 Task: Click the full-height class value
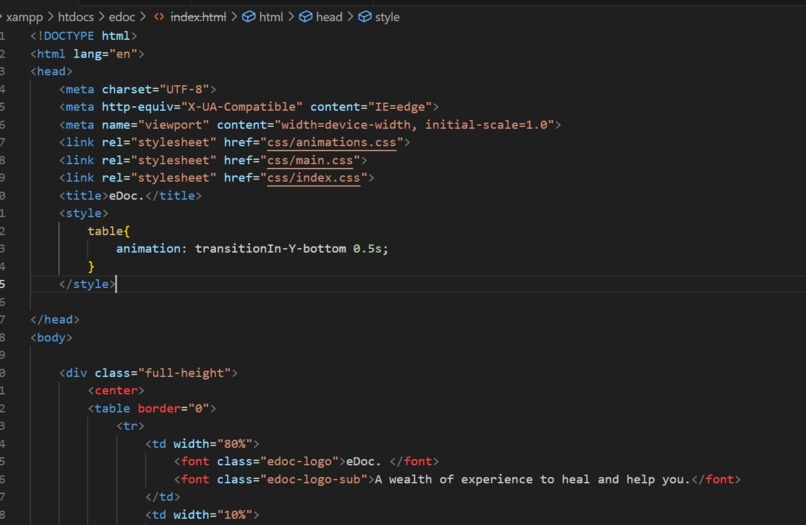click(185, 373)
